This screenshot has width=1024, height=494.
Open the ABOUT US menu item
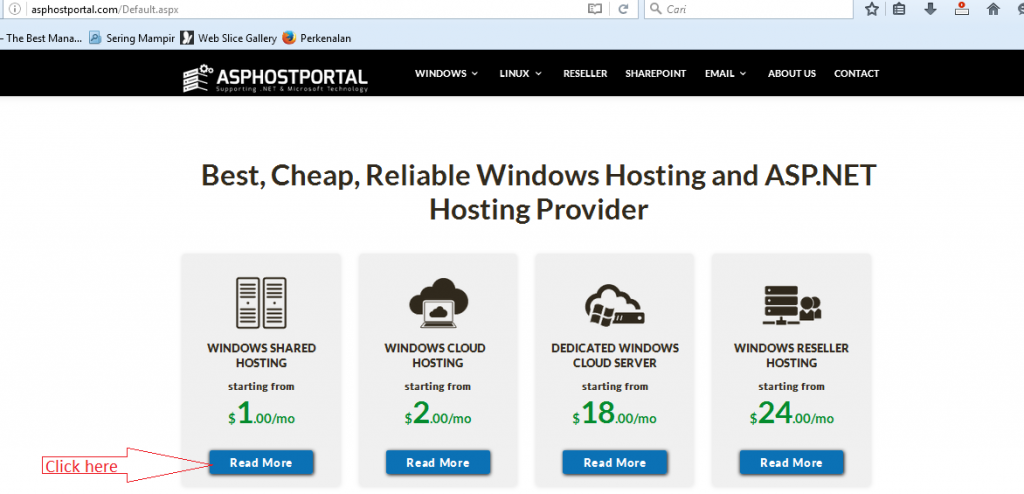click(x=792, y=73)
